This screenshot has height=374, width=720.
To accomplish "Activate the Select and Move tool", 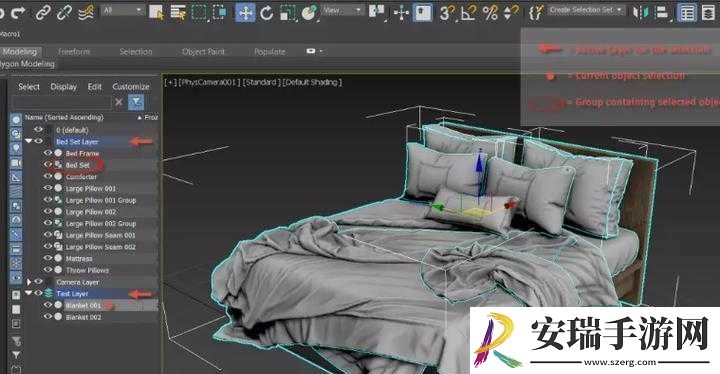I will pos(245,12).
